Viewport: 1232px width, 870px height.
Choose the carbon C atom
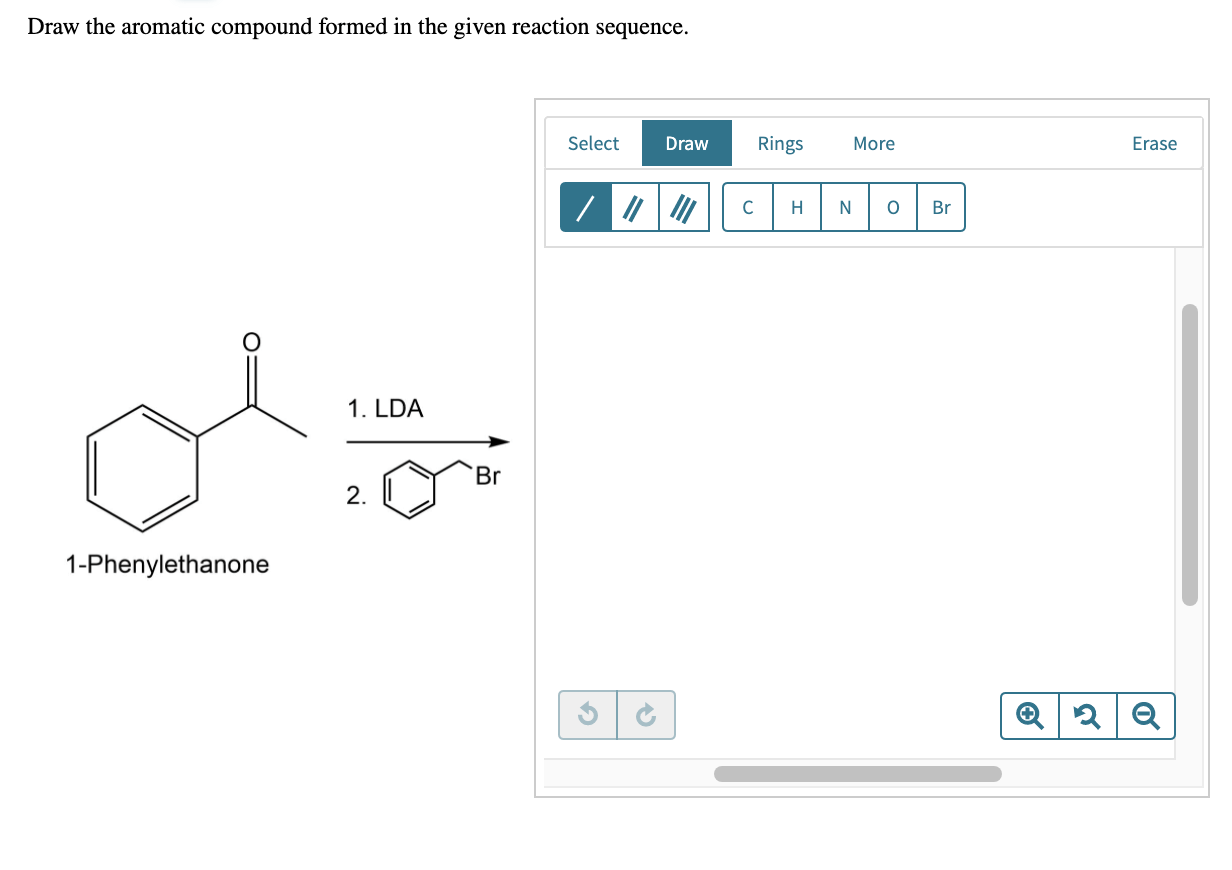coord(748,207)
